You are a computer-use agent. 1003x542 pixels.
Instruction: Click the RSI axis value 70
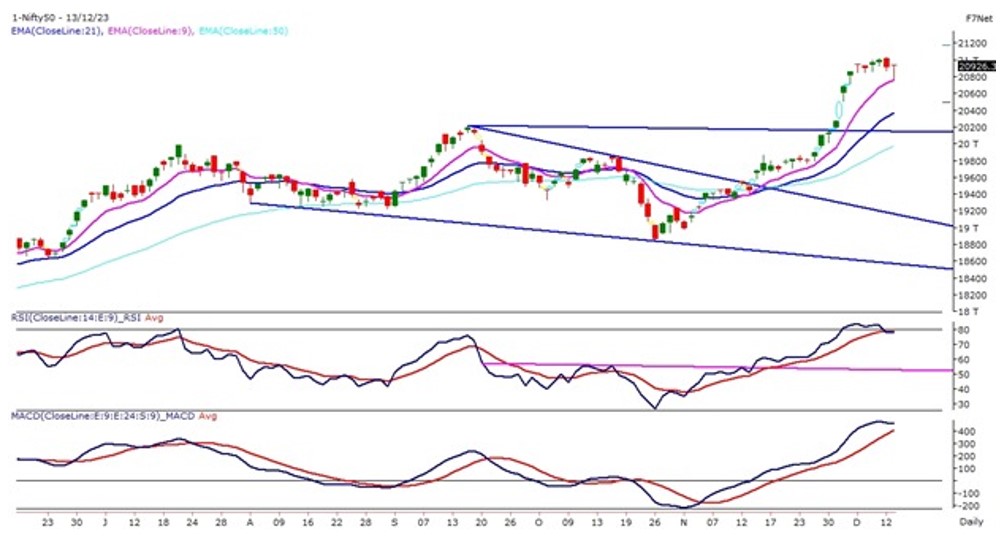tap(963, 345)
